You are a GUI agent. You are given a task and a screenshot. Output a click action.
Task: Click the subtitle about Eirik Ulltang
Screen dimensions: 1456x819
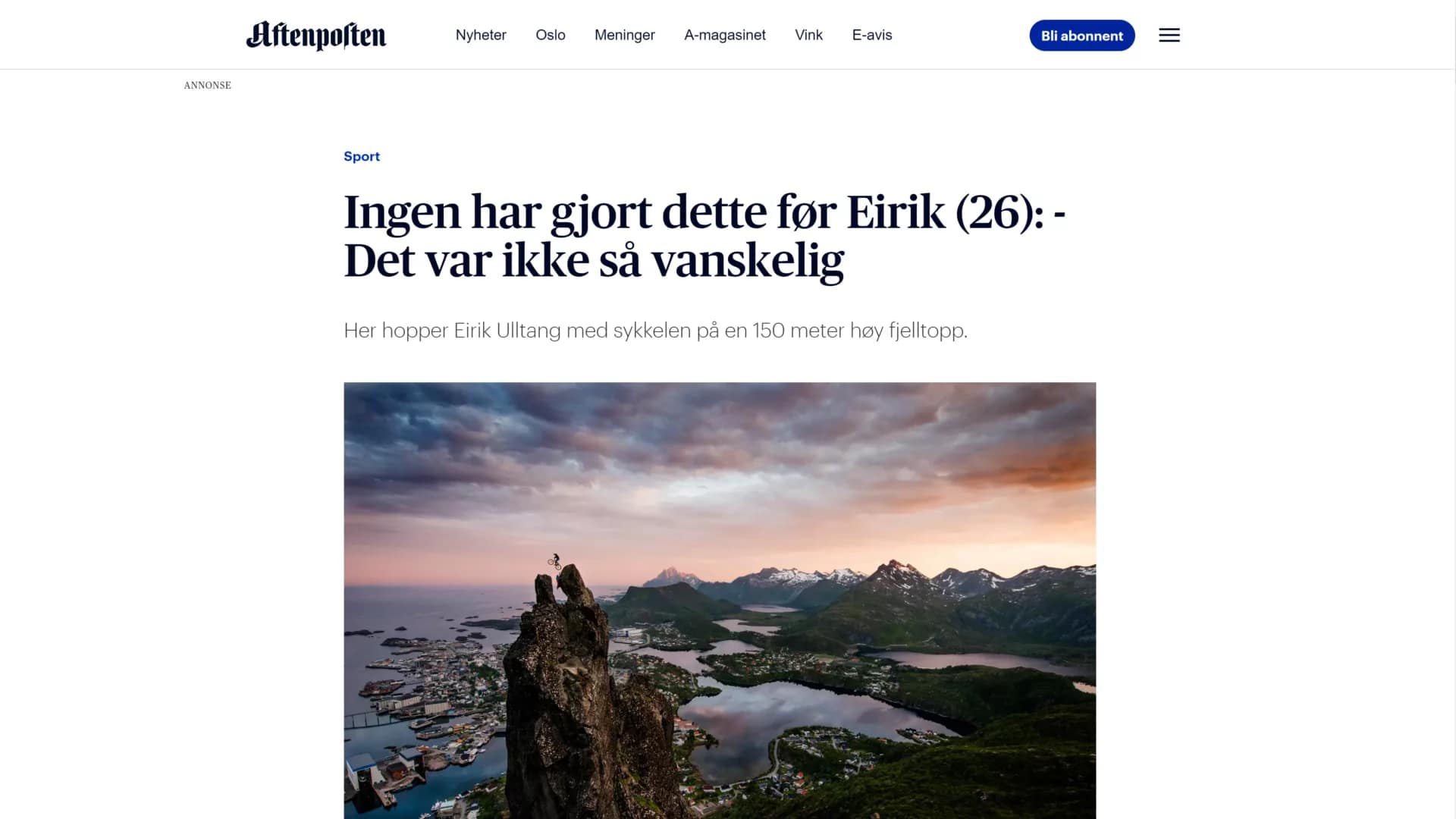pyautogui.click(x=655, y=331)
